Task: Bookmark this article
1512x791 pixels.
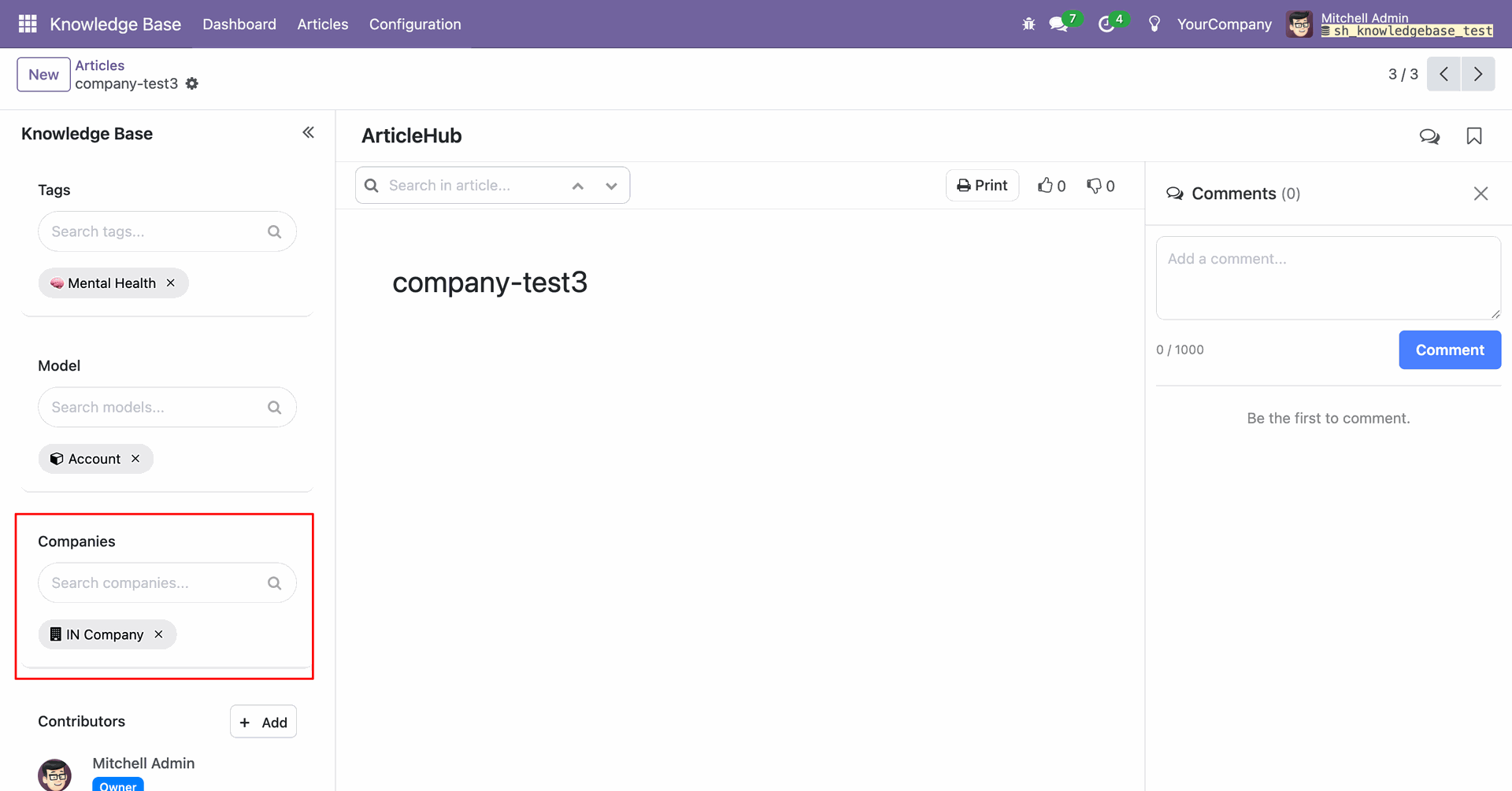Action: coord(1474,136)
